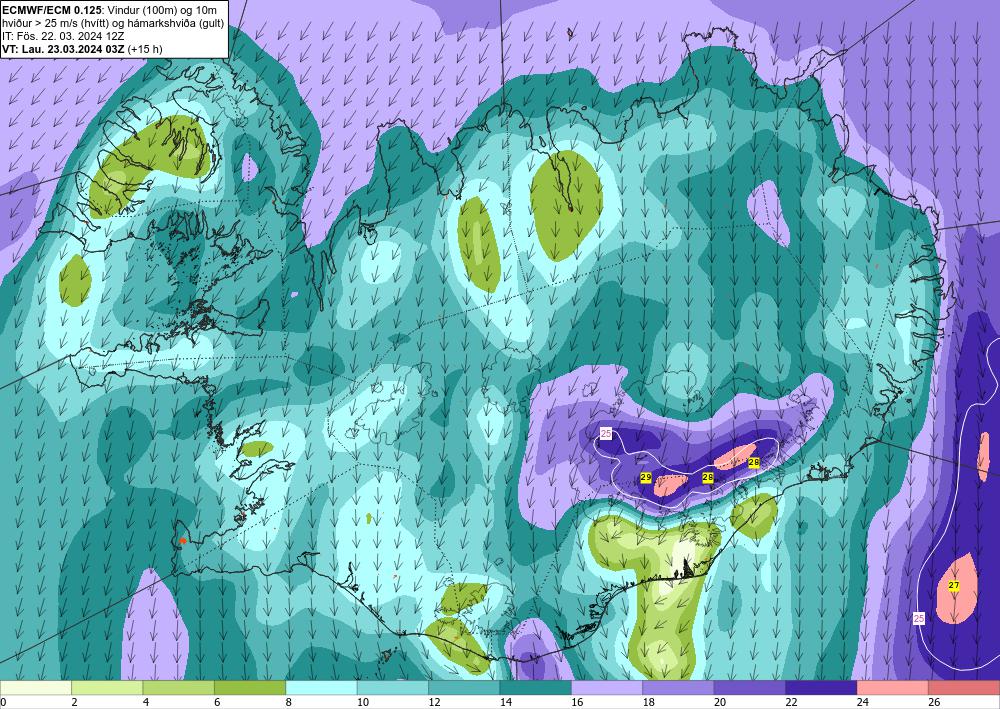Click the yellow gust label '27' on the pink area
The height and width of the screenshot is (709, 1000).
point(953,585)
